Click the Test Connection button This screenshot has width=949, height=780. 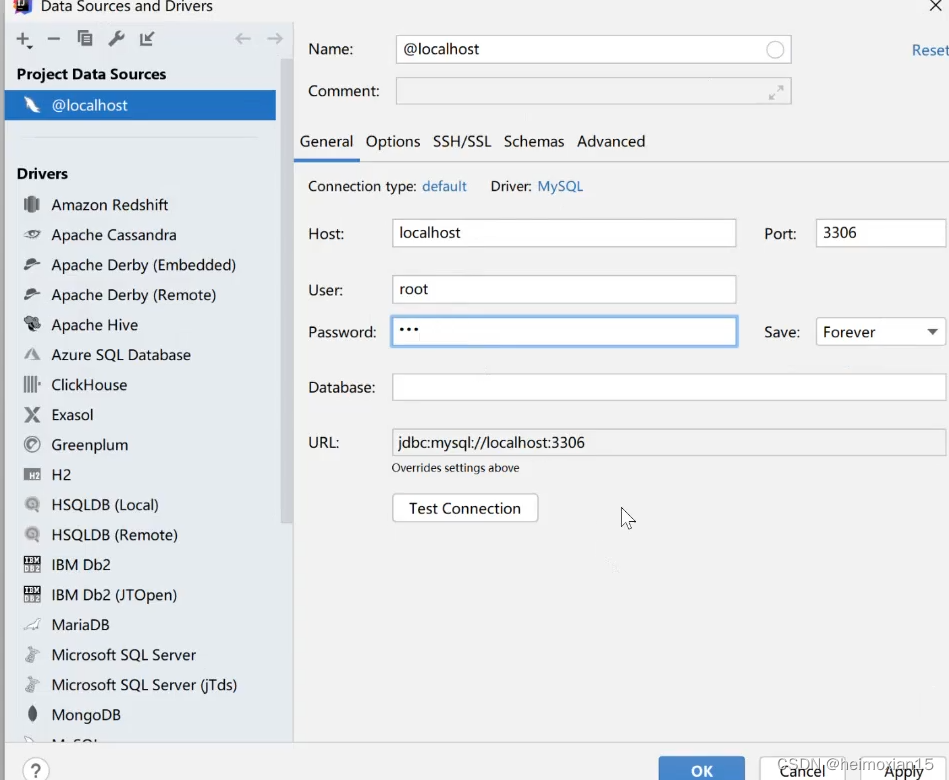pos(465,508)
